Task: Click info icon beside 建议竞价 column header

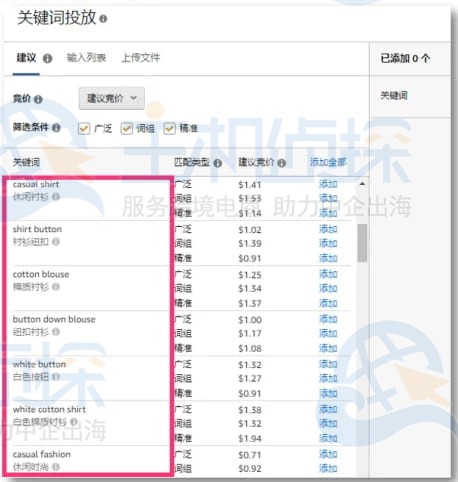Action: [282, 163]
